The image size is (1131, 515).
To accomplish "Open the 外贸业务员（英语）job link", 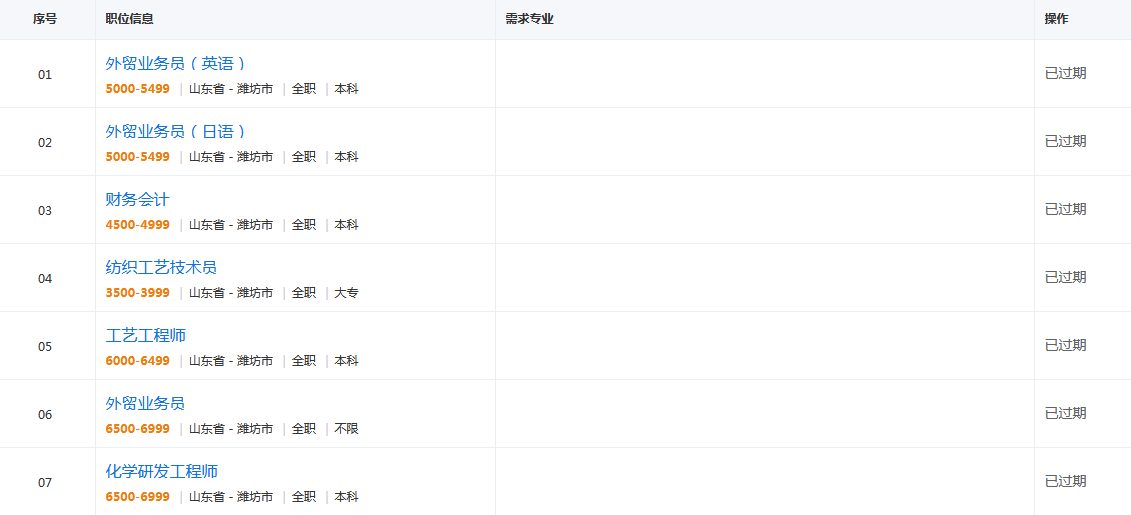I will (x=177, y=63).
